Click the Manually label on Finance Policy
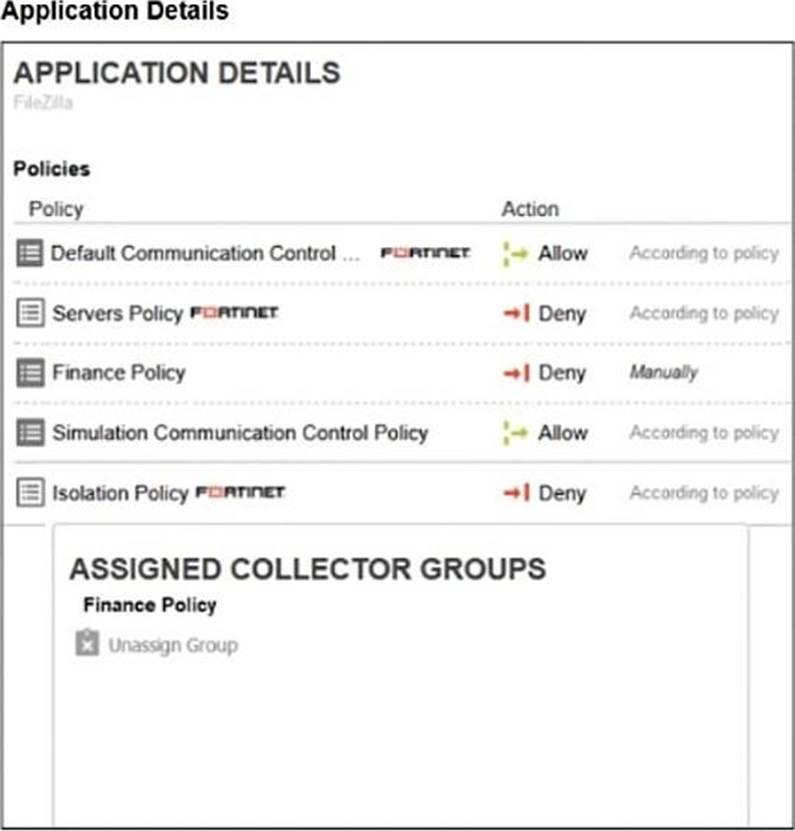Image resolution: width=795 pixels, height=831 pixels. (663, 373)
